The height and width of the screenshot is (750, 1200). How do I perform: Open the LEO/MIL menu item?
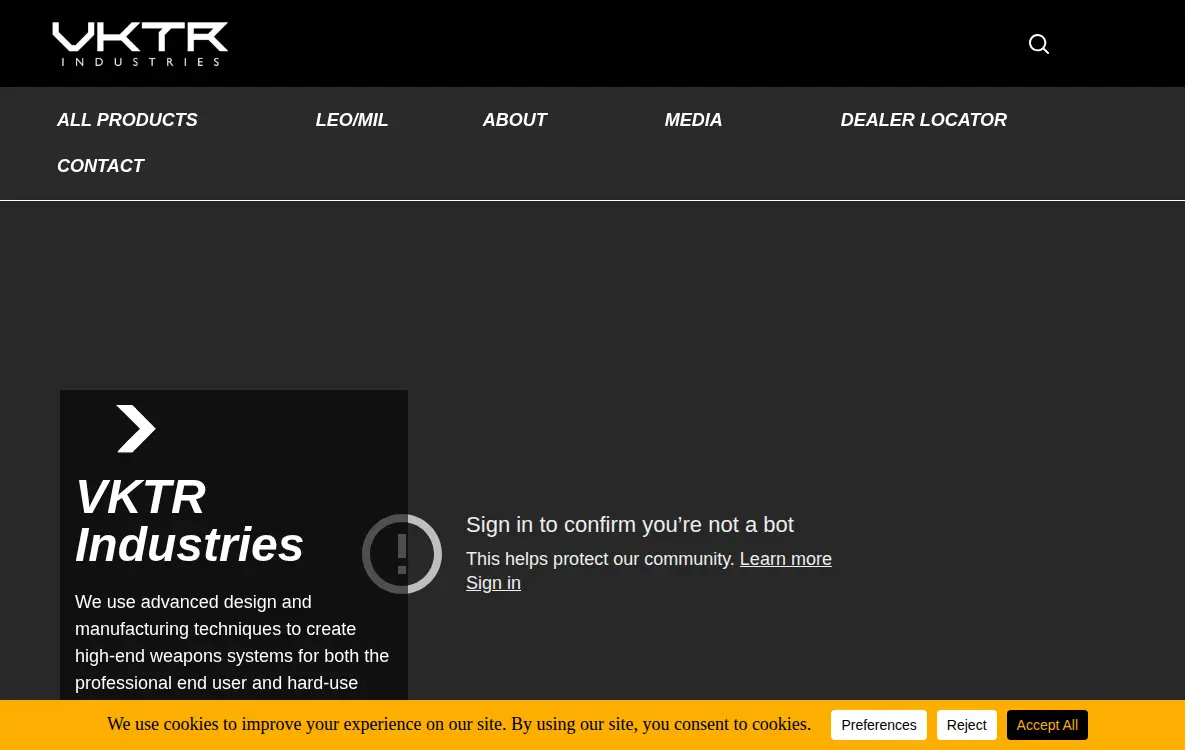pos(352,120)
